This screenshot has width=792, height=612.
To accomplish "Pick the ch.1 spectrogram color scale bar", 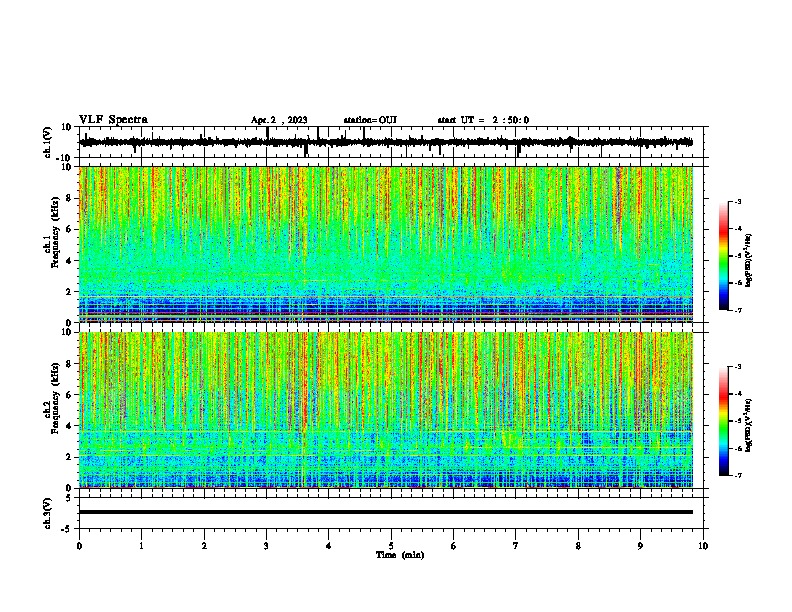I will (723, 256).
